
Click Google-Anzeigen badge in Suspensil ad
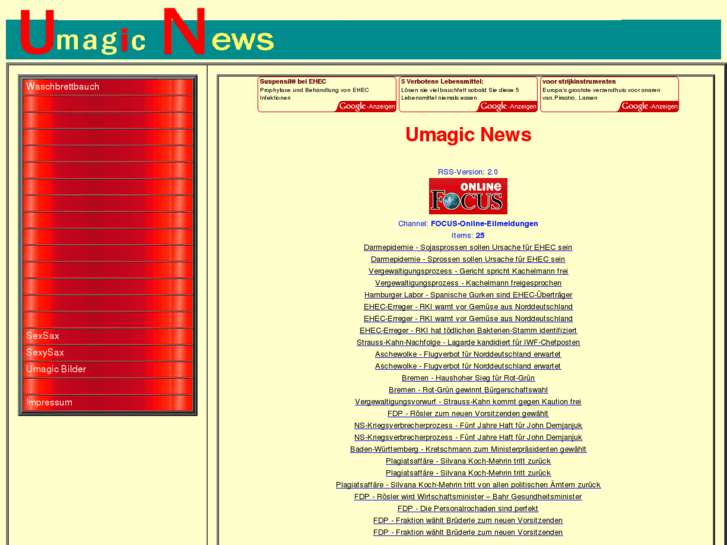[x=366, y=106]
